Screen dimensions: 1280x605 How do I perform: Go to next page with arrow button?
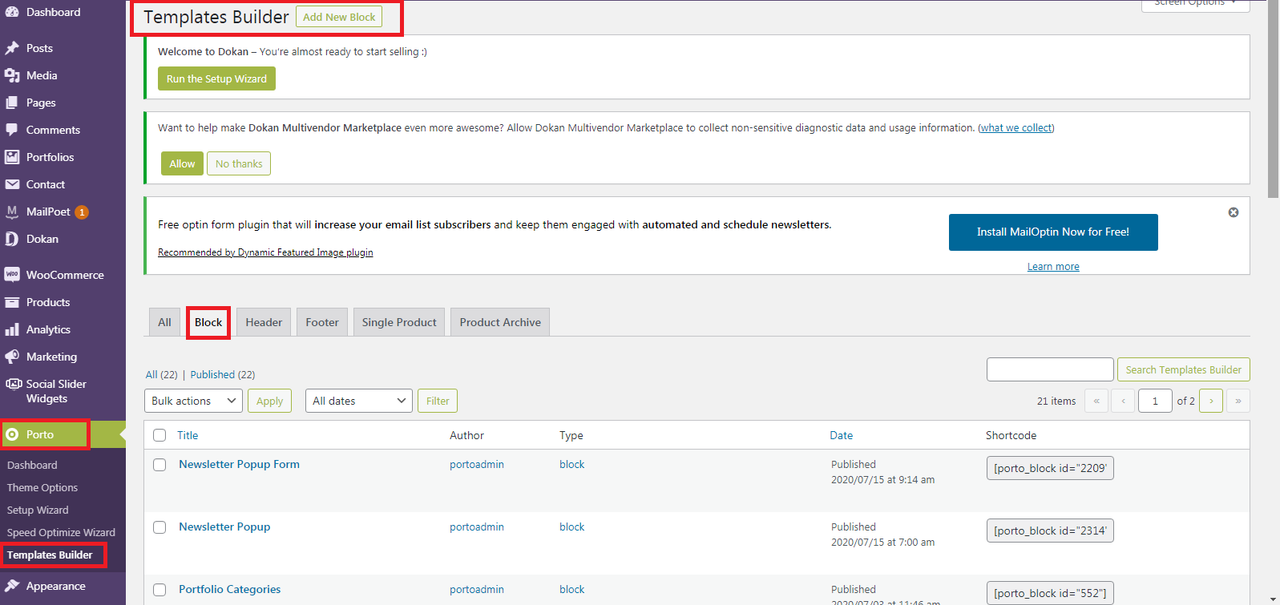coord(1211,401)
